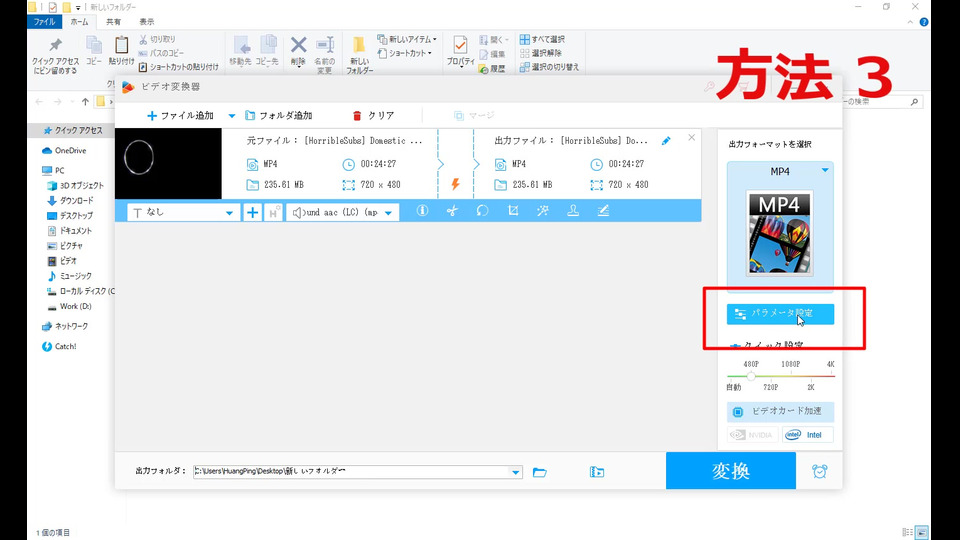
Task: Select 3D オブジェクト in sidebar
Action: click(75, 186)
